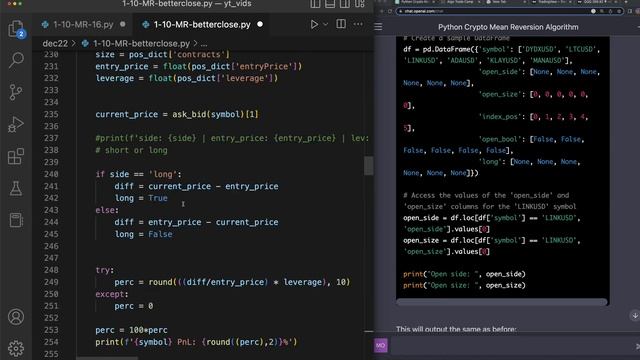Open the Run and Debug view

tap(16, 124)
